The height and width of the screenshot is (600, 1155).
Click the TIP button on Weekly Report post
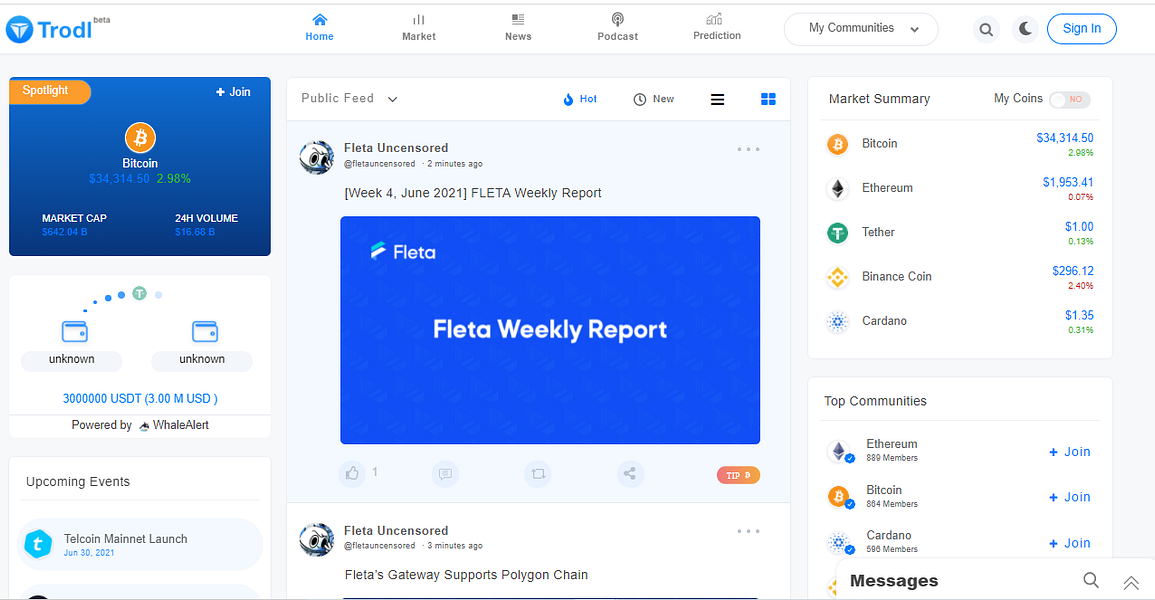point(738,476)
